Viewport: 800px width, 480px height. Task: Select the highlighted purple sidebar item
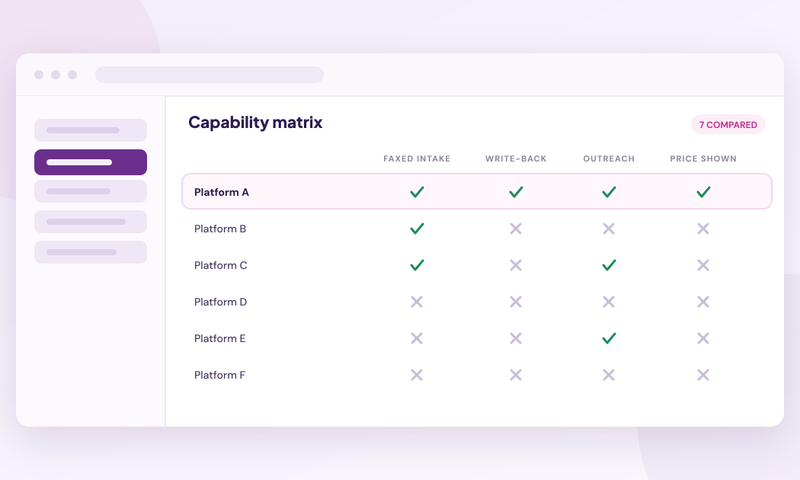tap(90, 162)
